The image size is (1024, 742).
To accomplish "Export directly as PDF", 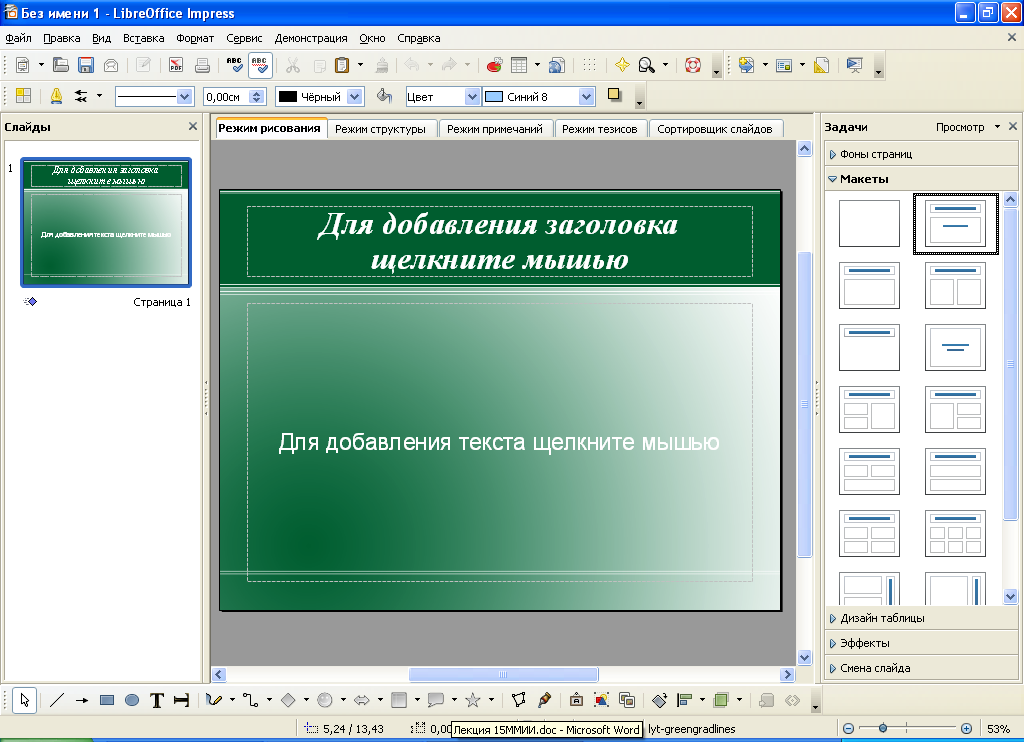I will pos(176,65).
